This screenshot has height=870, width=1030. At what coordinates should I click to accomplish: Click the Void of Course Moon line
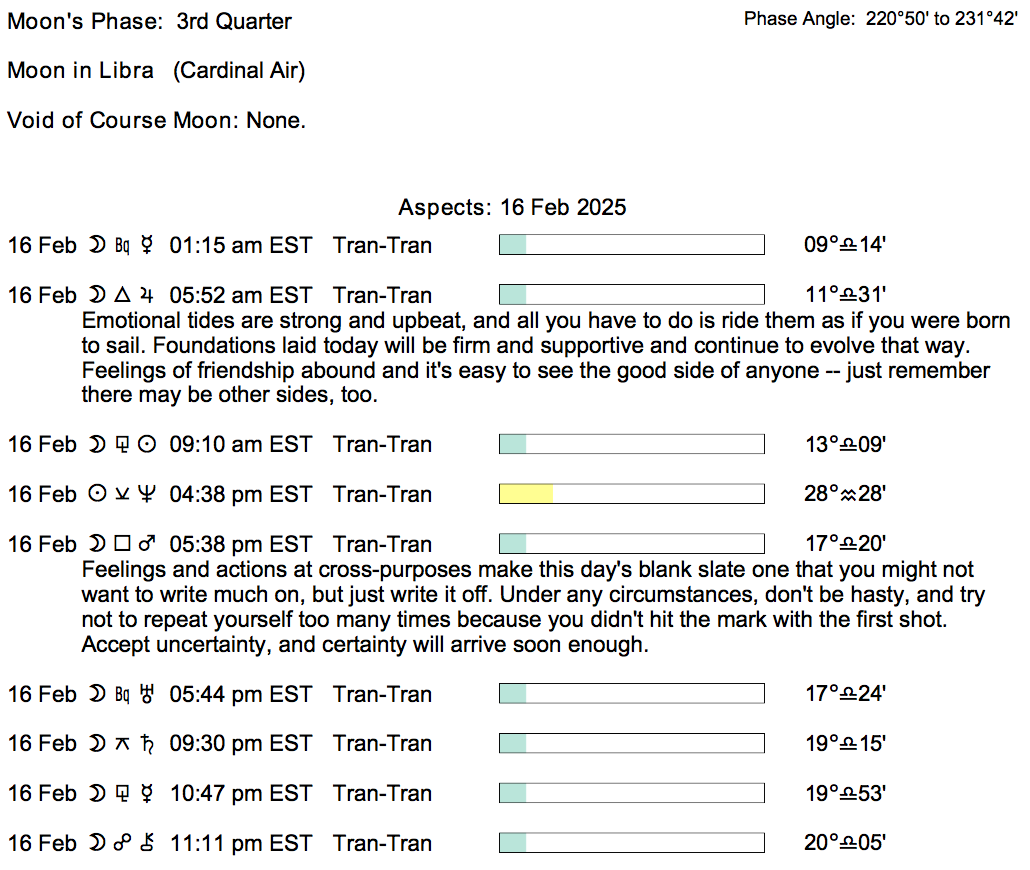point(156,120)
